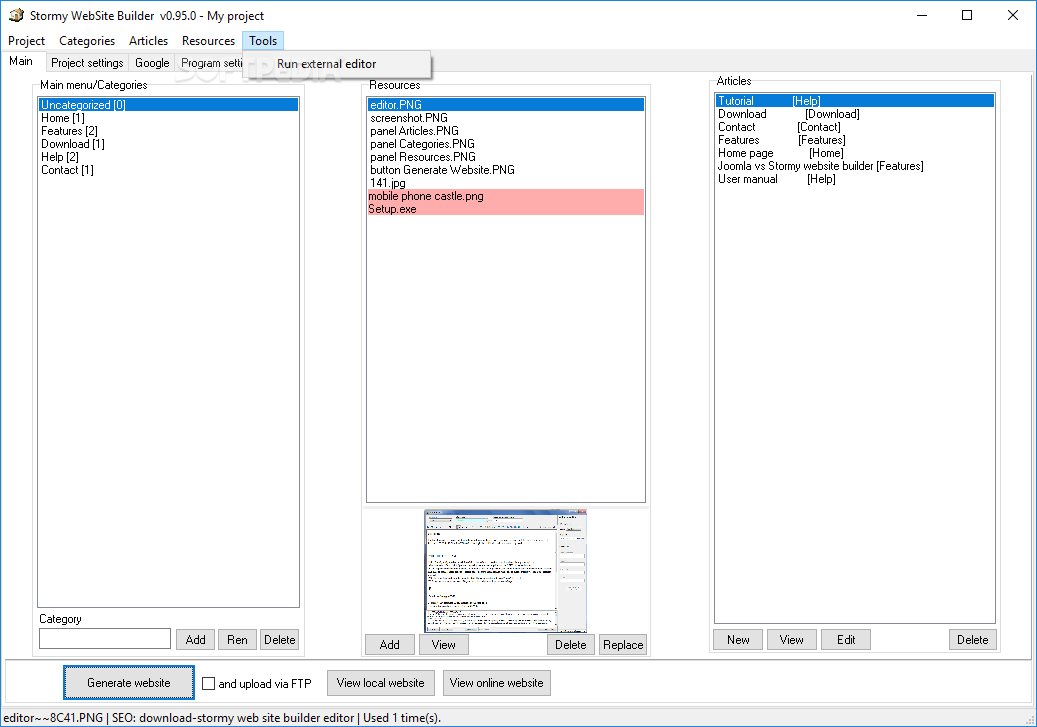
Task: Click View local website button
Action: click(380, 683)
